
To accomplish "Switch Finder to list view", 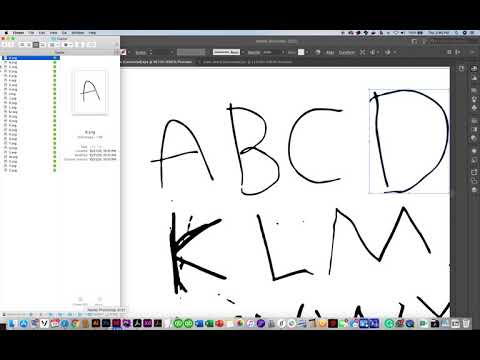I will coord(29,44).
